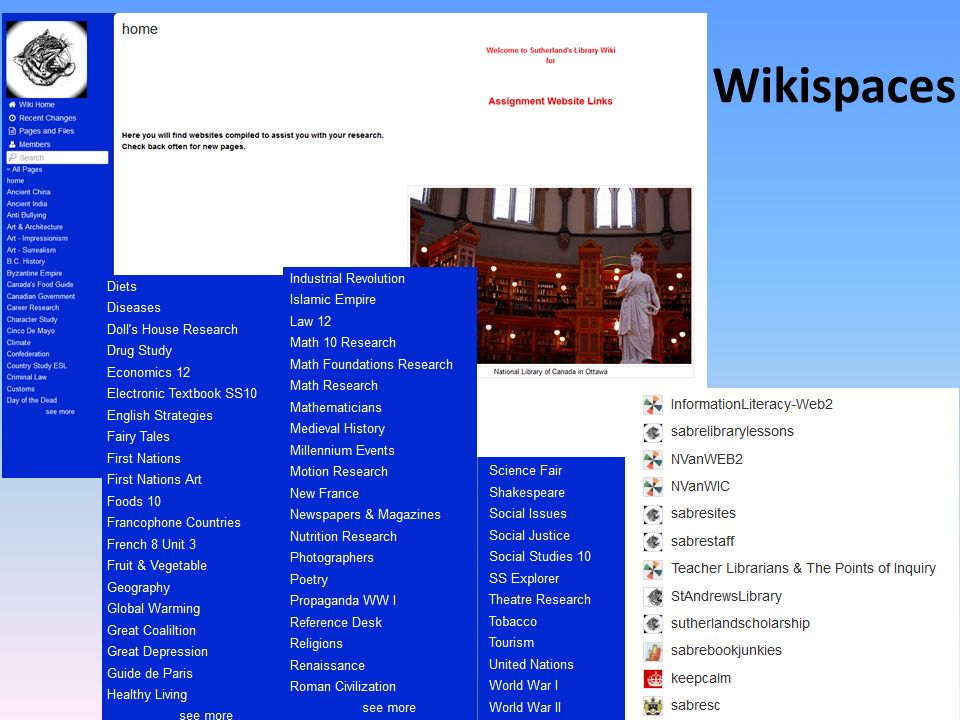Screen dimensions: 960x720
Task: Click the icon beside sutherlandscholarship
Action: 653,624
